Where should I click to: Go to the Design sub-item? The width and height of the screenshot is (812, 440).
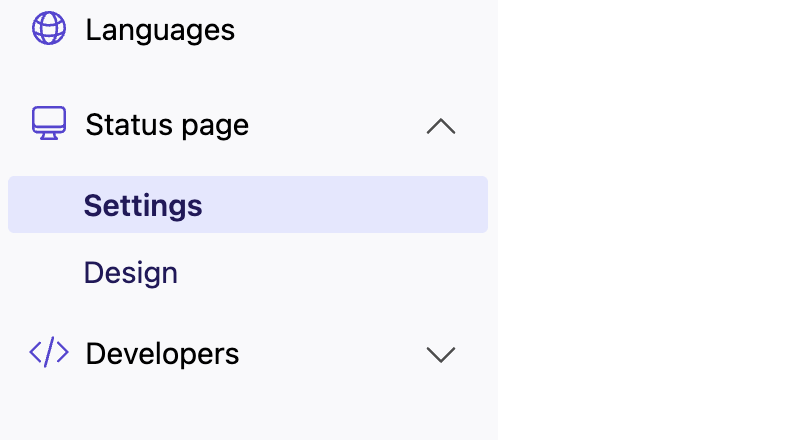point(131,273)
